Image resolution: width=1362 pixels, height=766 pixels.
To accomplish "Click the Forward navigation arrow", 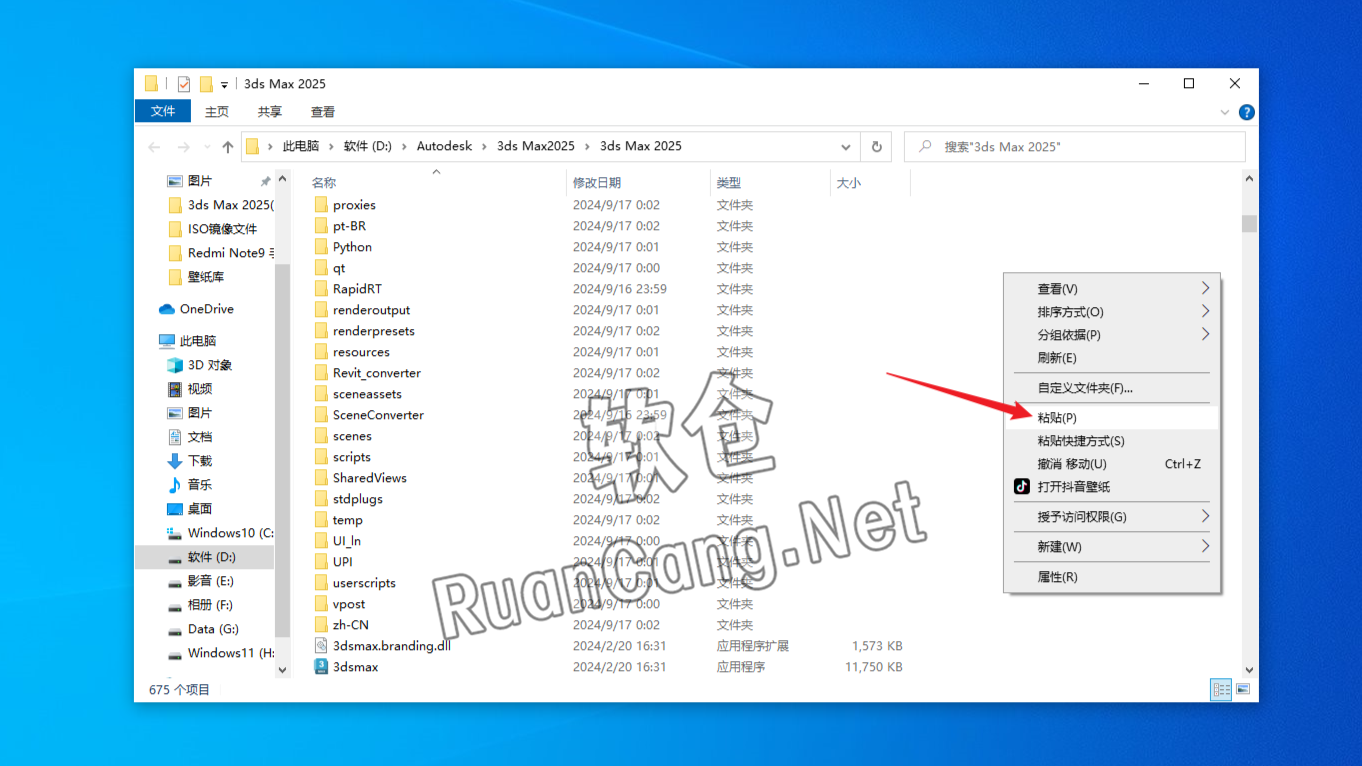I will point(183,147).
